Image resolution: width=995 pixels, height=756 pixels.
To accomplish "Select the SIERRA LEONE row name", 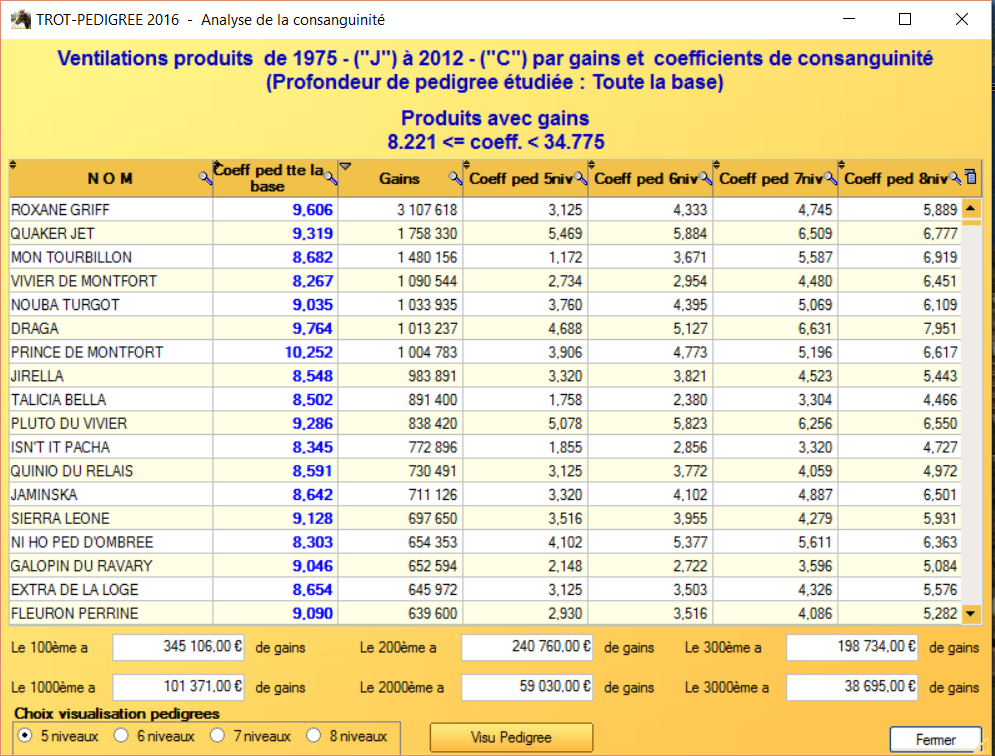I will point(60,519).
